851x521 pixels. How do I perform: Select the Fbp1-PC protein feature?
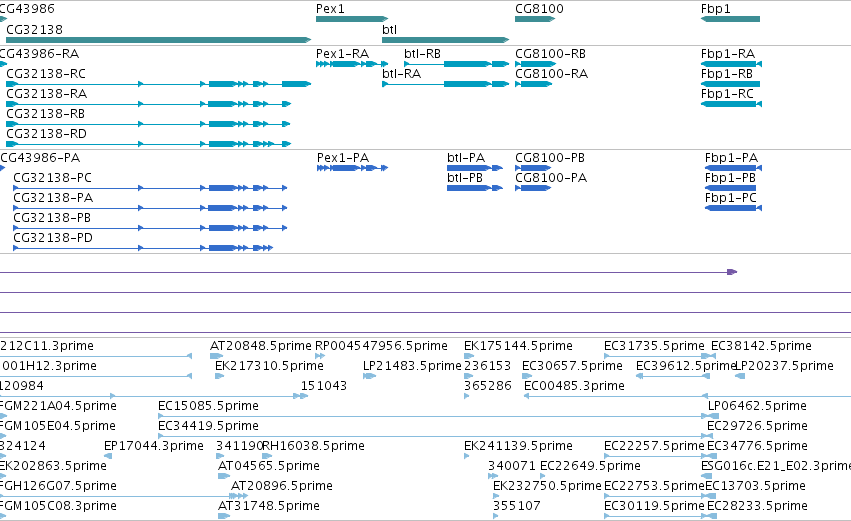[731, 198]
